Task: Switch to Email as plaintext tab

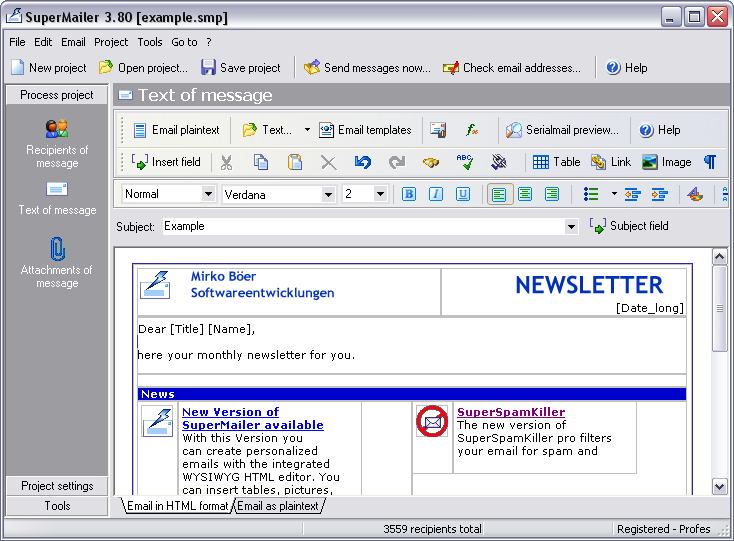Action: 278,506
